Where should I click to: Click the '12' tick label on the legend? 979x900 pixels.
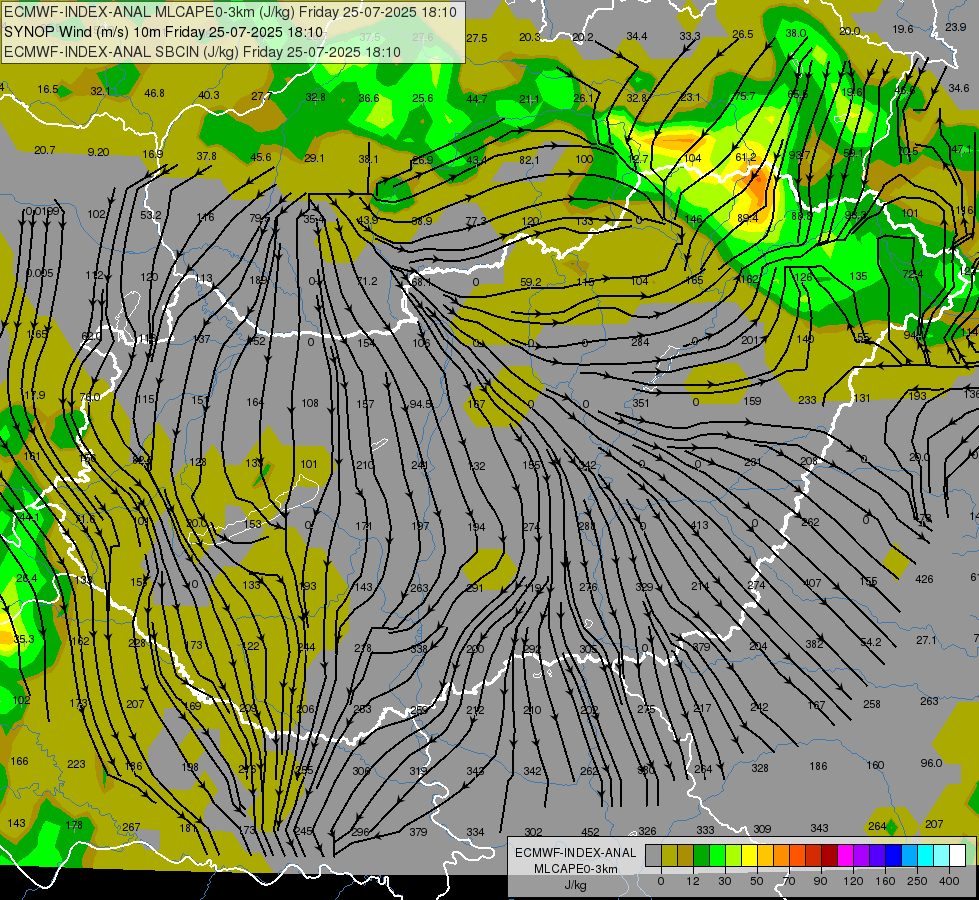tap(693, 881)
